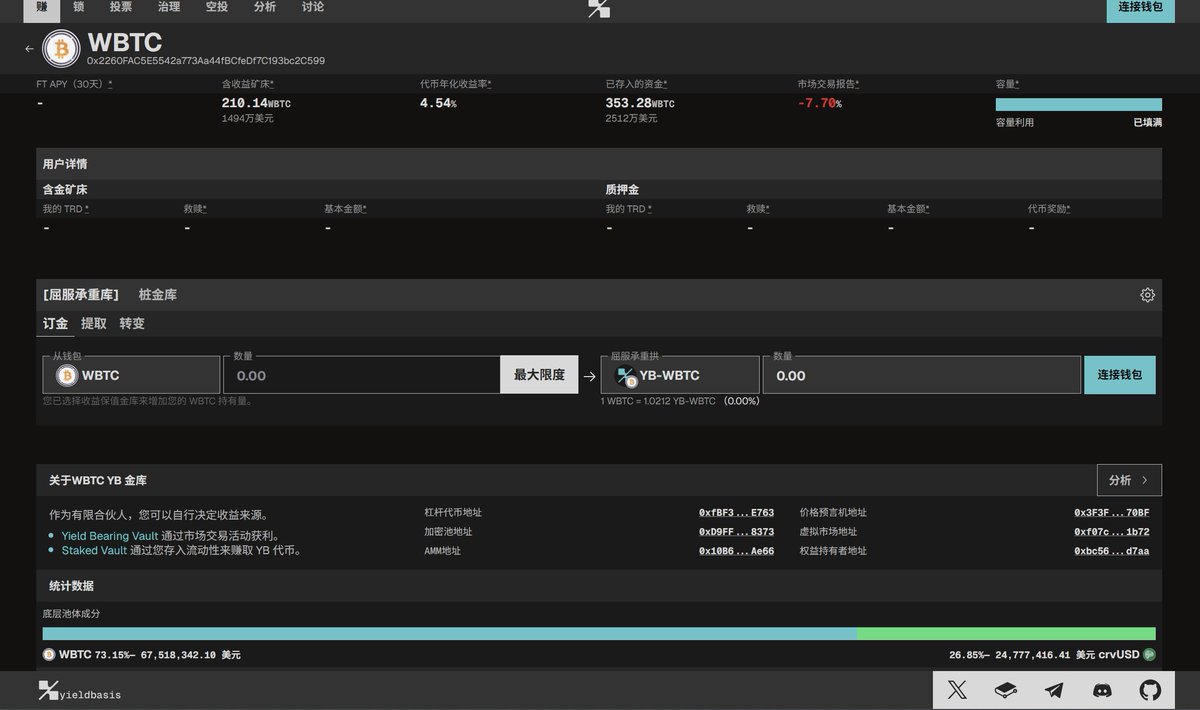Open the Discord link in footer
The image size is (1200, 710).
[x=1102, y=690]
